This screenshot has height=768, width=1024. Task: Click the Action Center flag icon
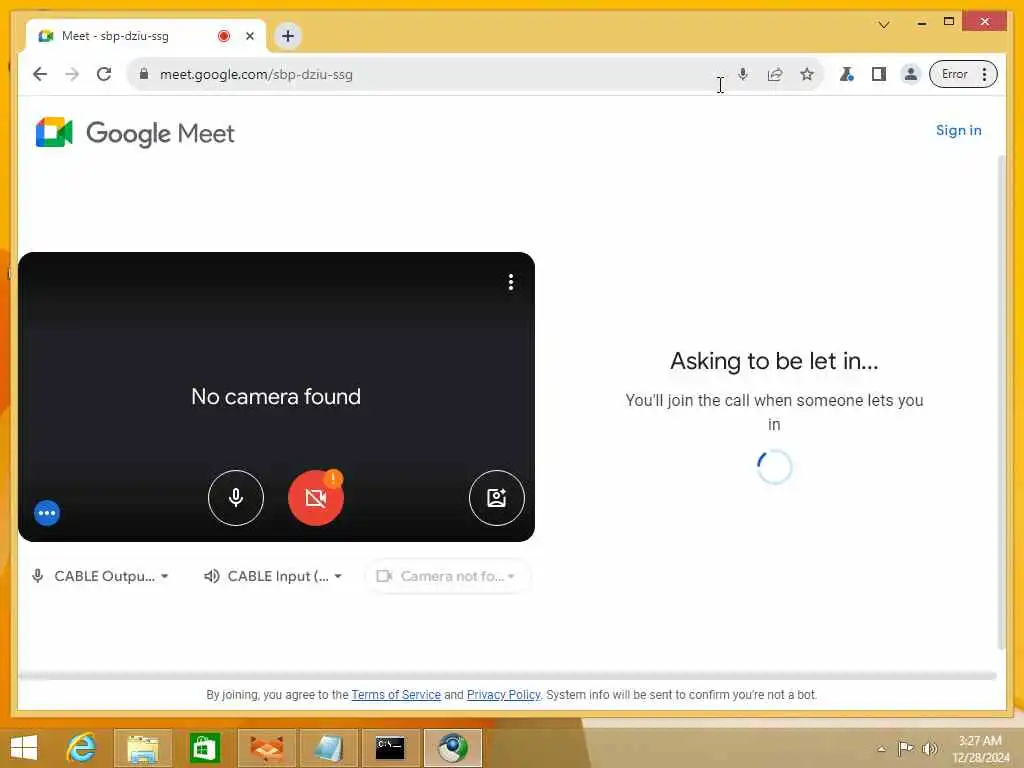coord(905,748)
